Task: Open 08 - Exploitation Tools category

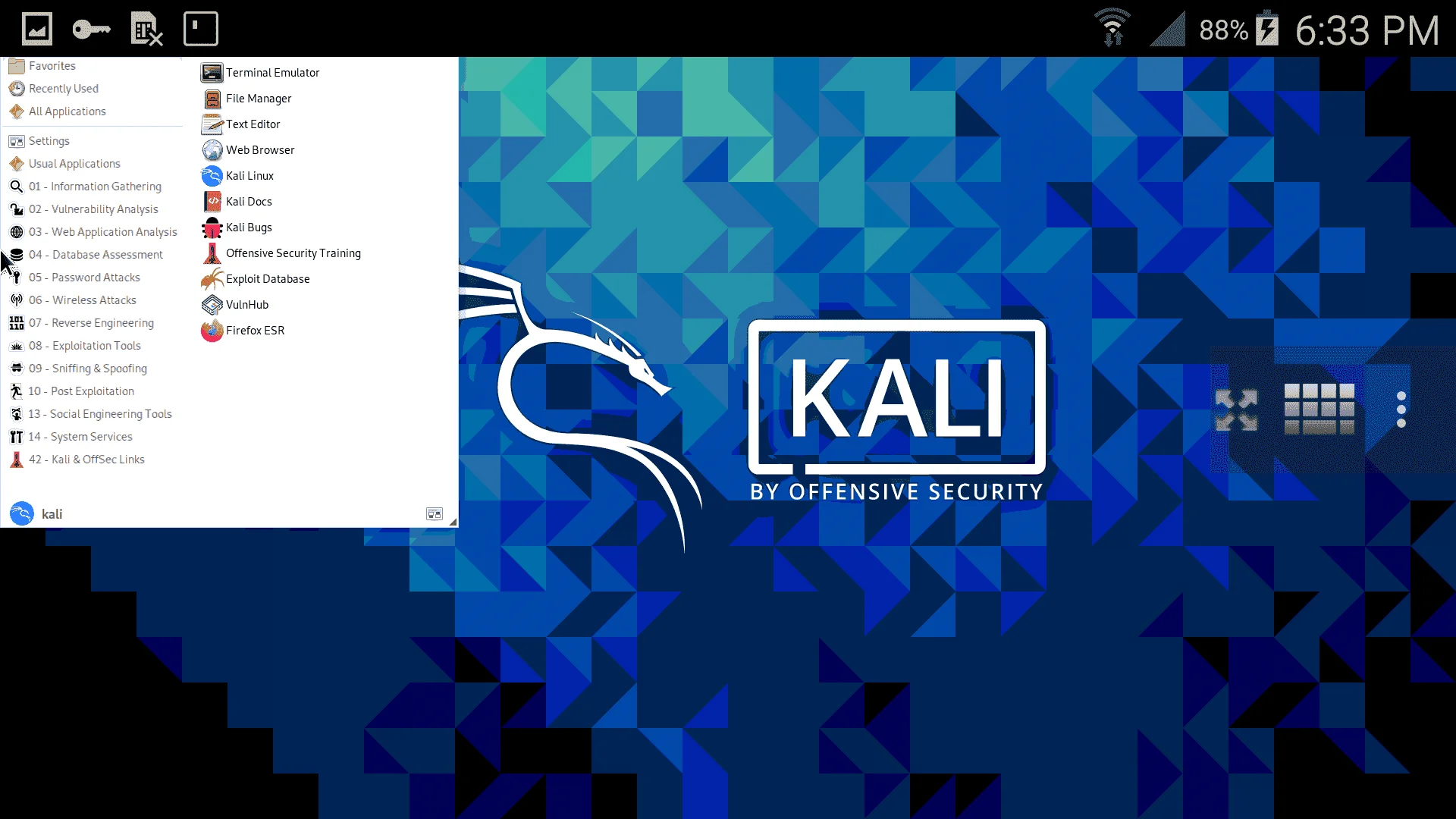Action: pos(75,346)
